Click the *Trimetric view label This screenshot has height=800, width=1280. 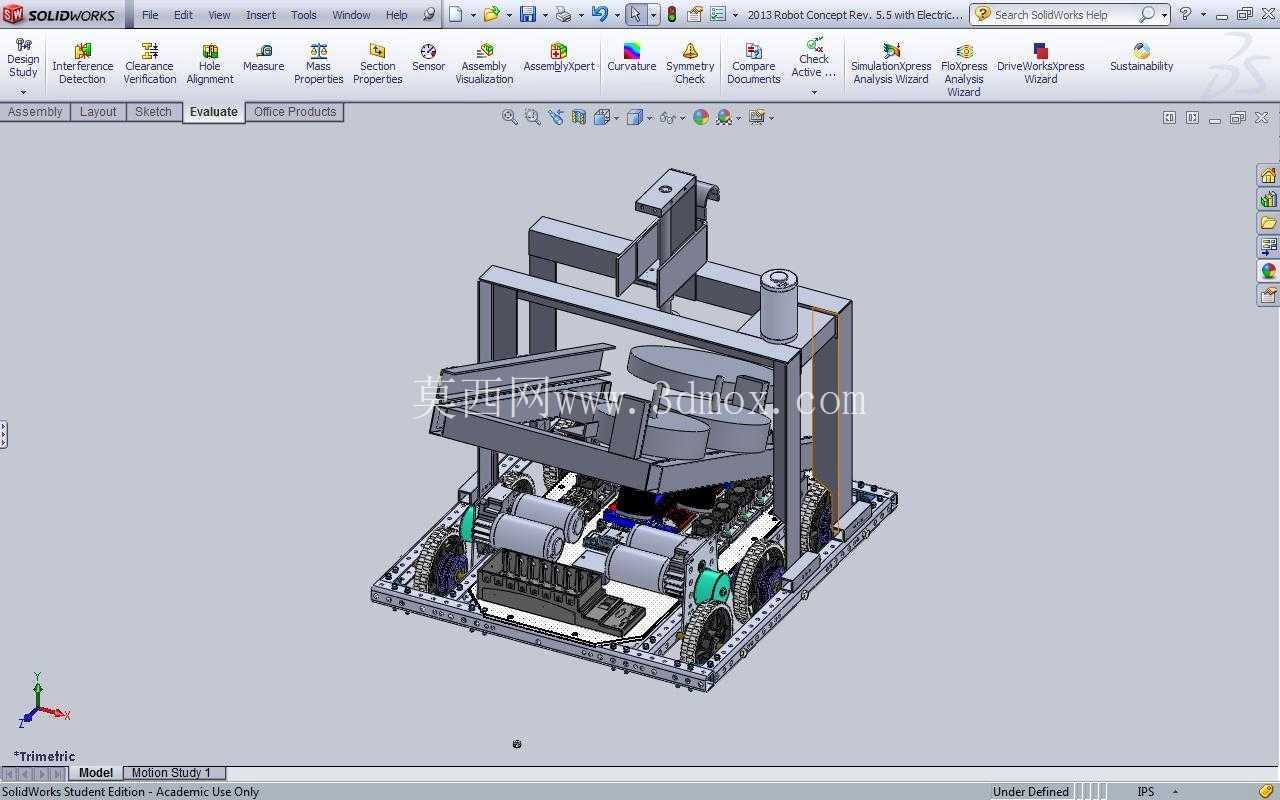pyautogui.click(x=44, y=756)
